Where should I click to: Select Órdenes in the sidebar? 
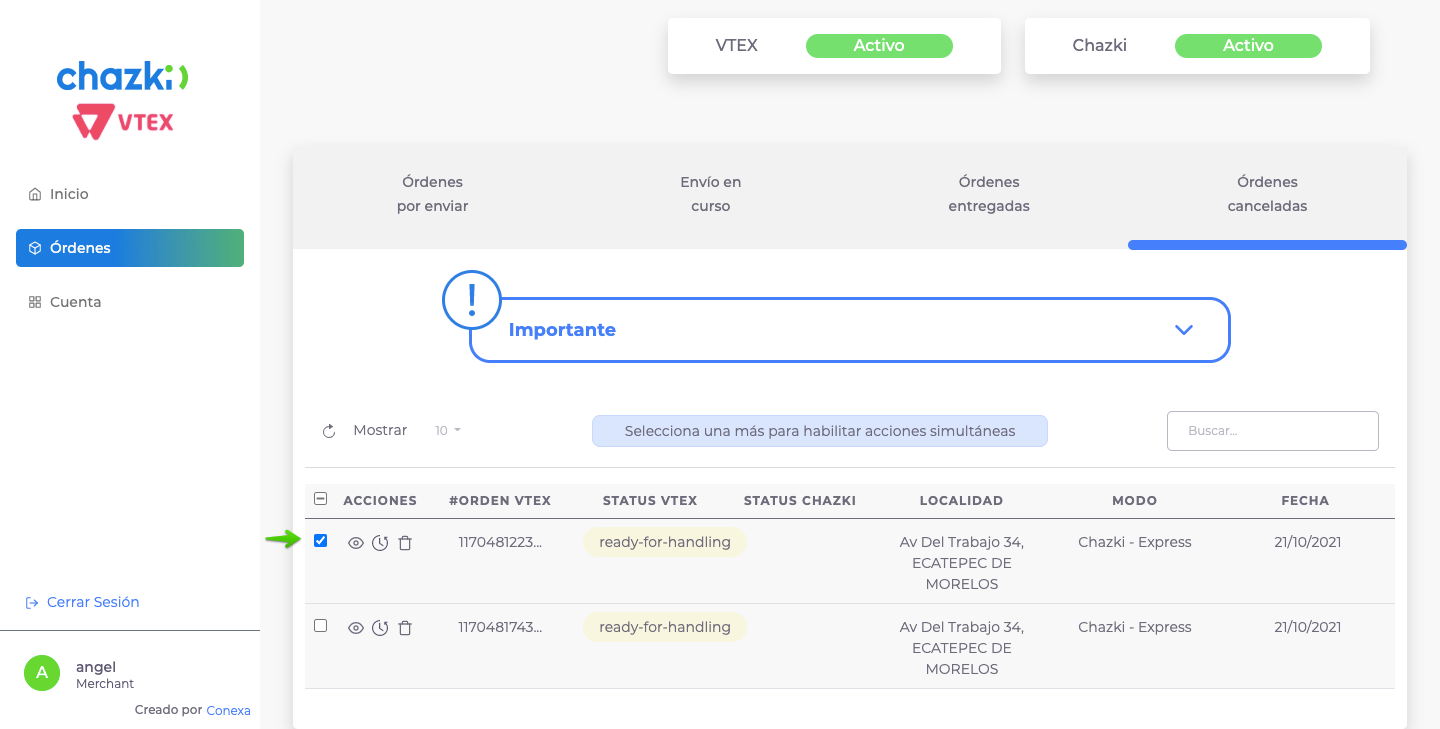click(x=130, y=248)
